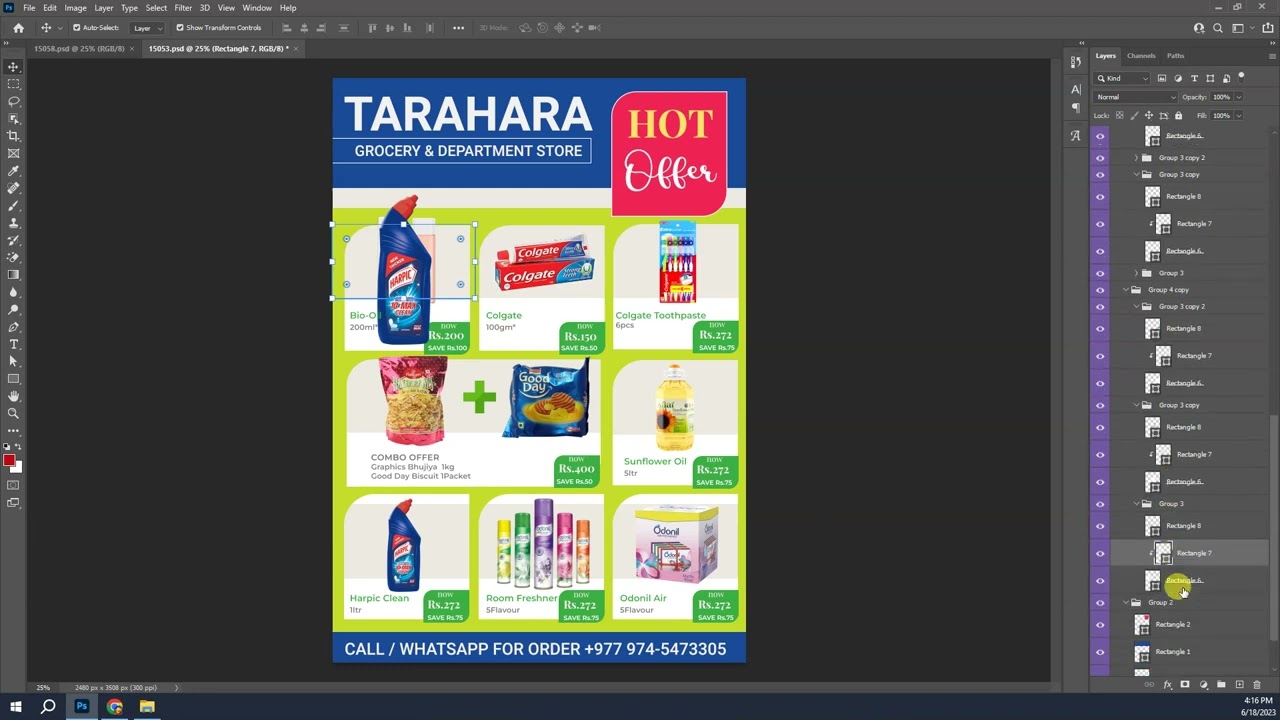Open the Kind filter dropdown
The height and width of the screenshot is (720, 1280).
(x=1124, y=78)
